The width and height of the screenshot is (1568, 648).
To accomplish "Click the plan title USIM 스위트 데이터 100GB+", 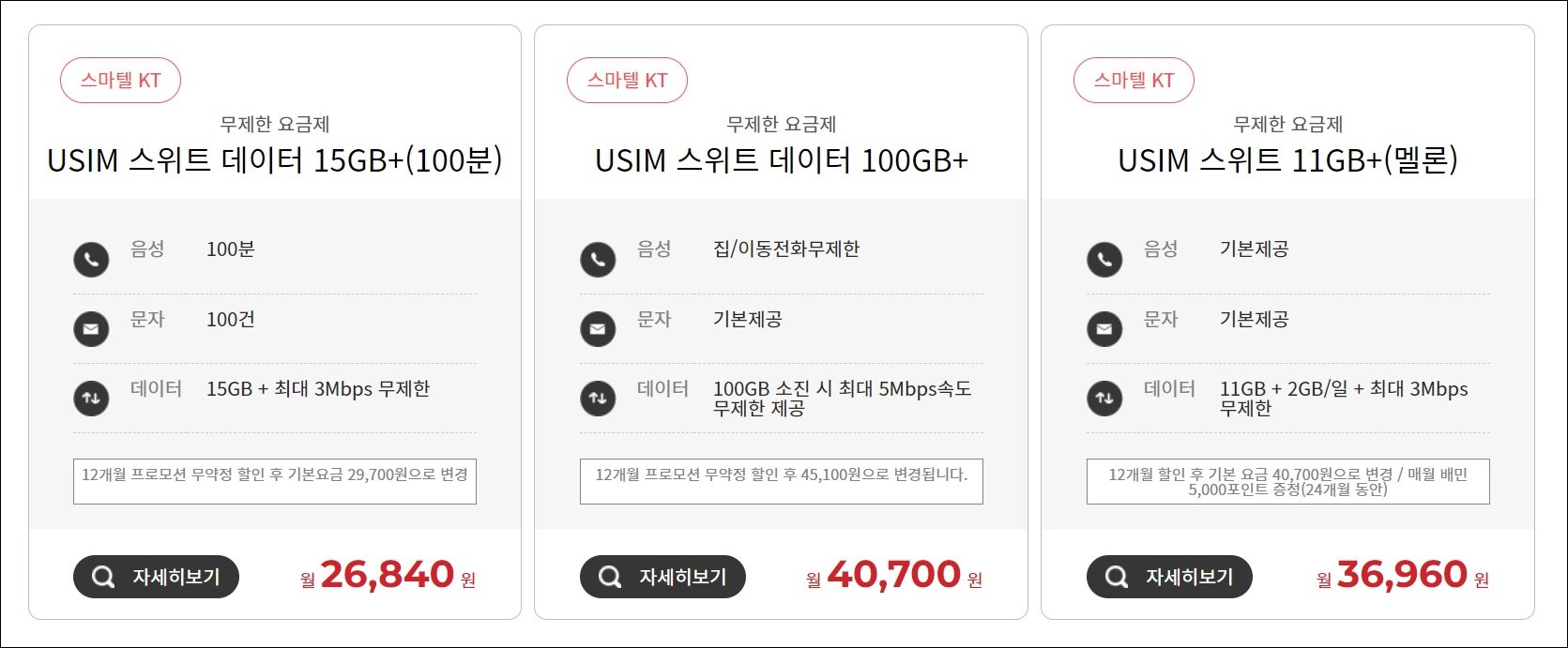I will pyautogui.click(x=782, y=161).
